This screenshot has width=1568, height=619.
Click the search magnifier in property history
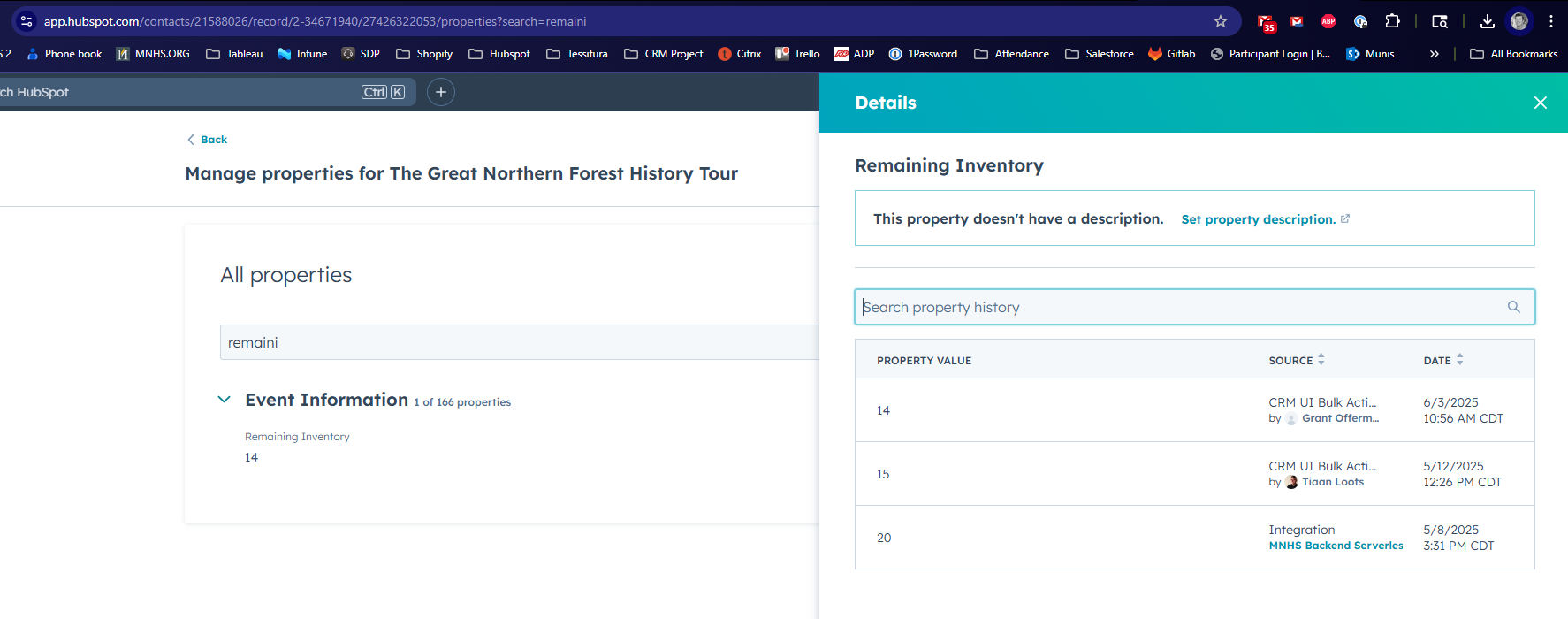tap(1513, 307)
